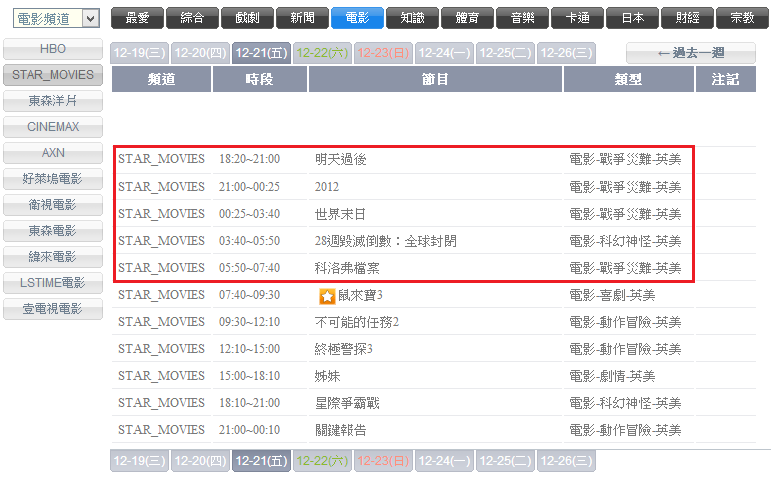Select program title 2012
Screen dimensions: 773x478
point(327,187)
